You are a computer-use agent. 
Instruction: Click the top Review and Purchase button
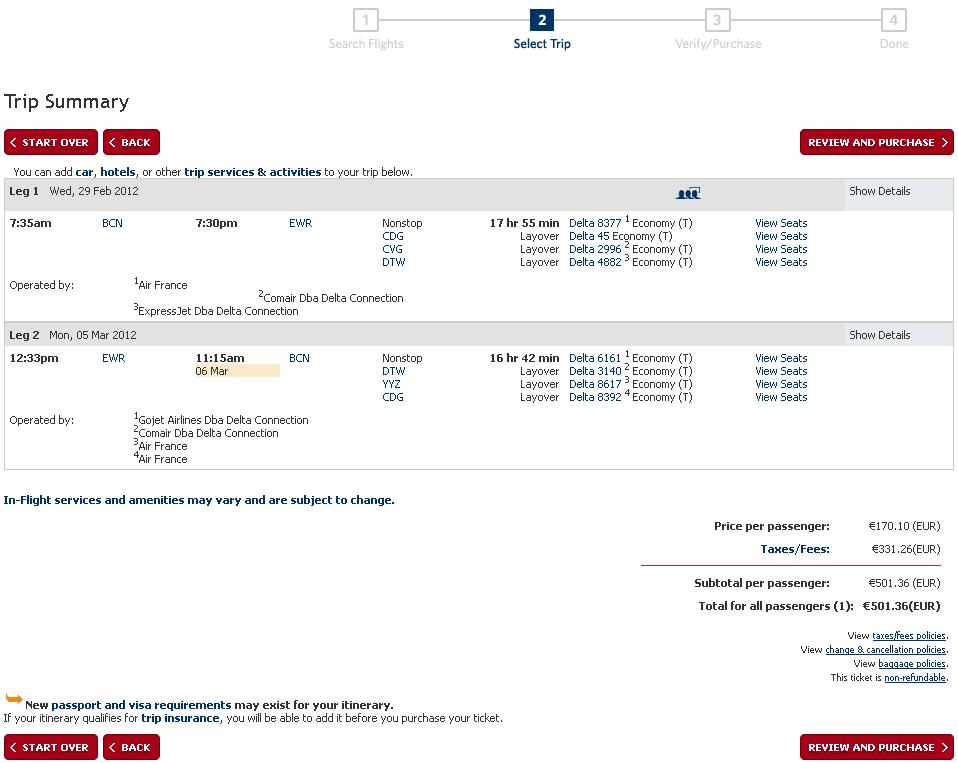click(877, 142)
